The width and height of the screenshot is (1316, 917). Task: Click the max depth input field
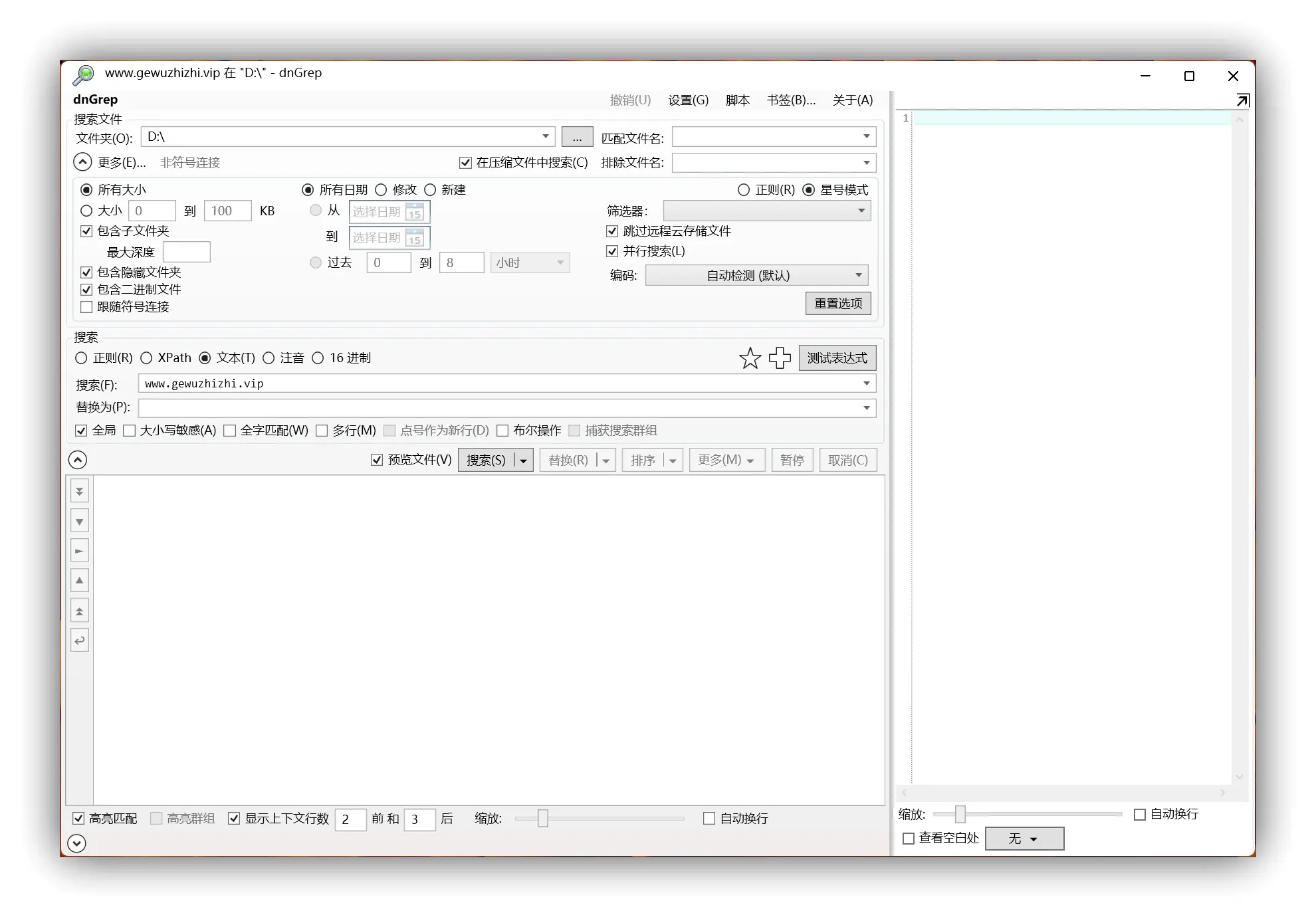coord(187,253)
